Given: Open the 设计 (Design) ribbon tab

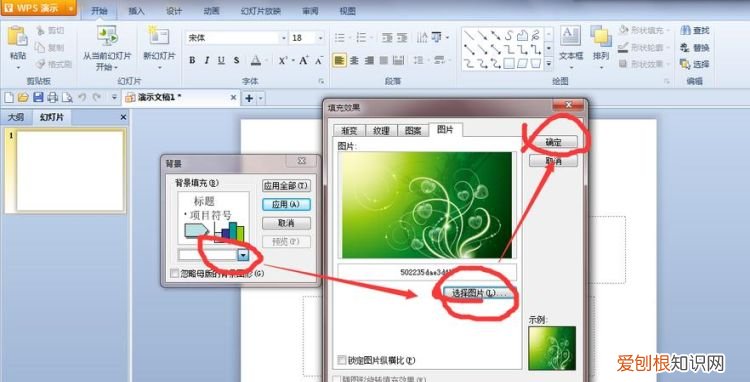Looking at the screenshot, I should click(174, 11).
